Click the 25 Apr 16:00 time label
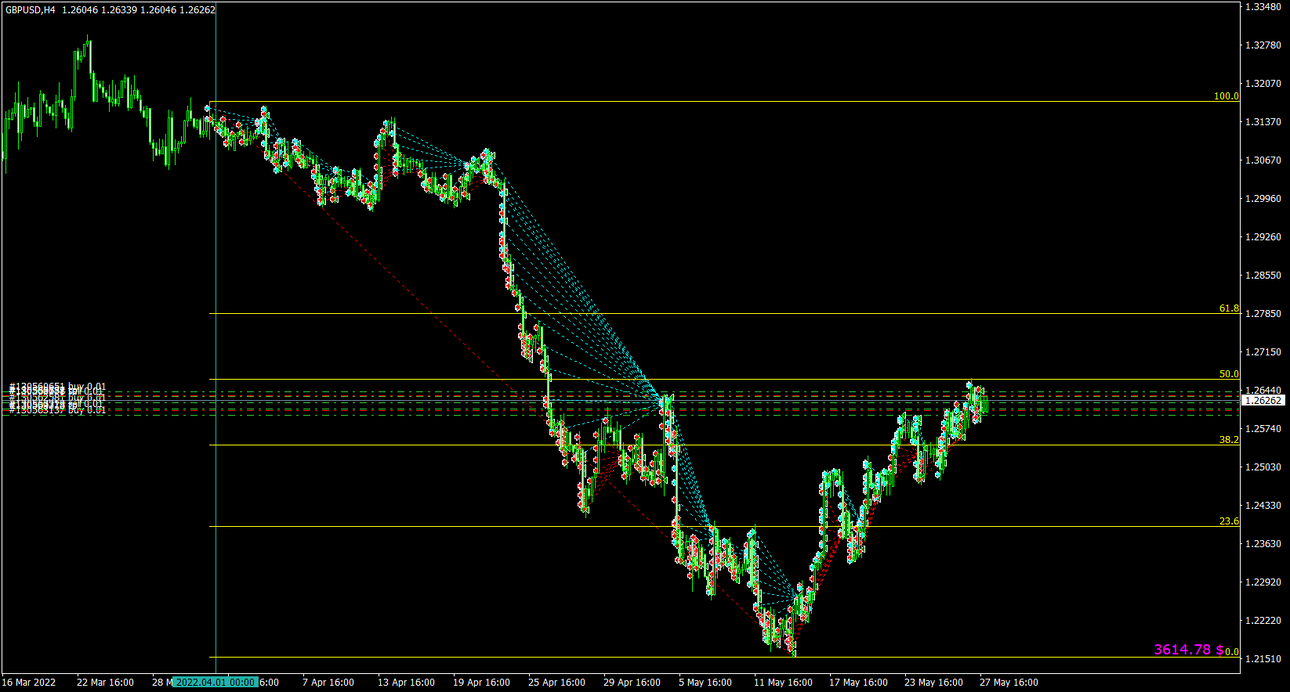This screenshot has height=692, width=1290. coord(557,682)
